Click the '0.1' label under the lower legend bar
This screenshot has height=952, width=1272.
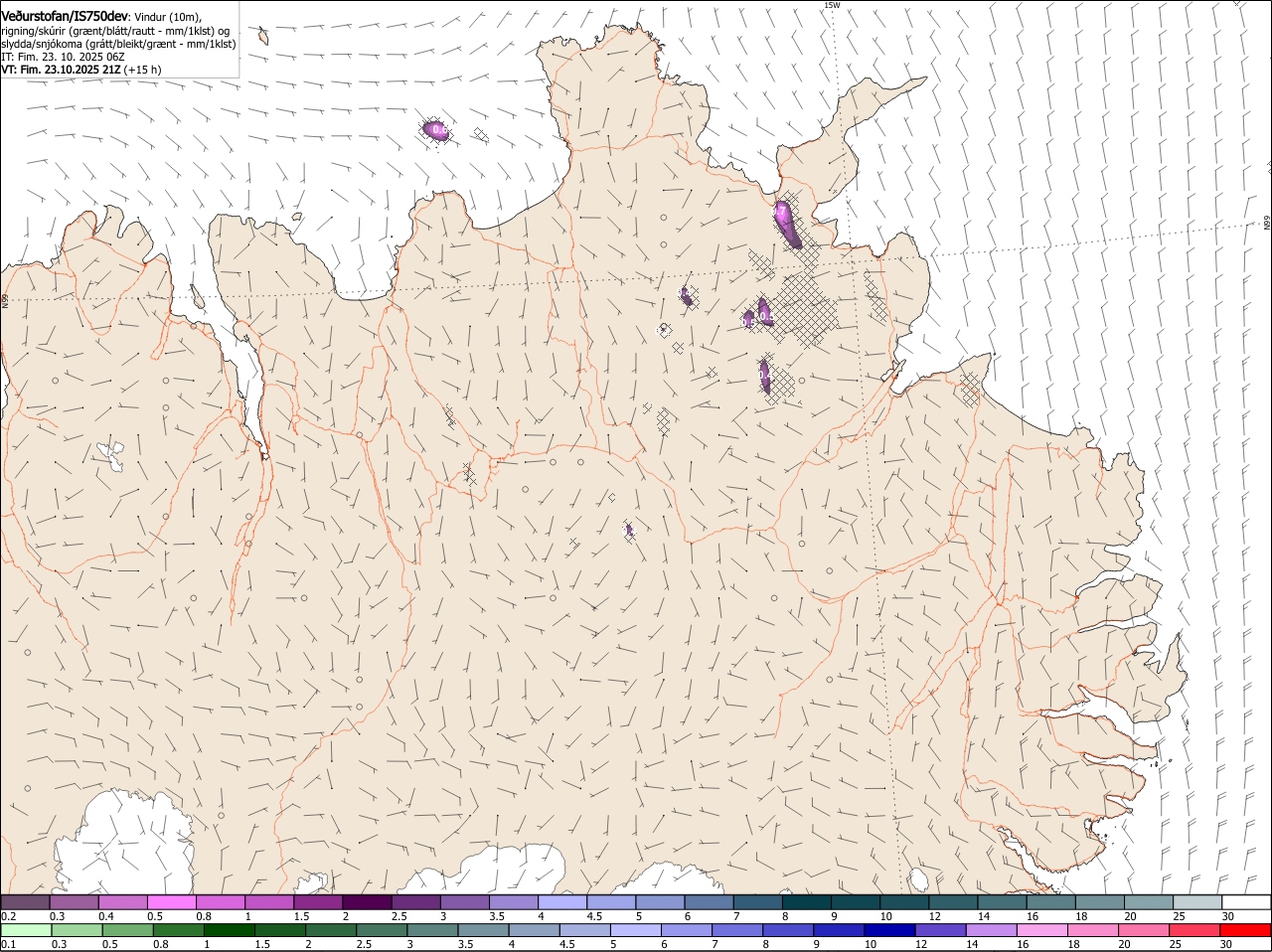8,944
